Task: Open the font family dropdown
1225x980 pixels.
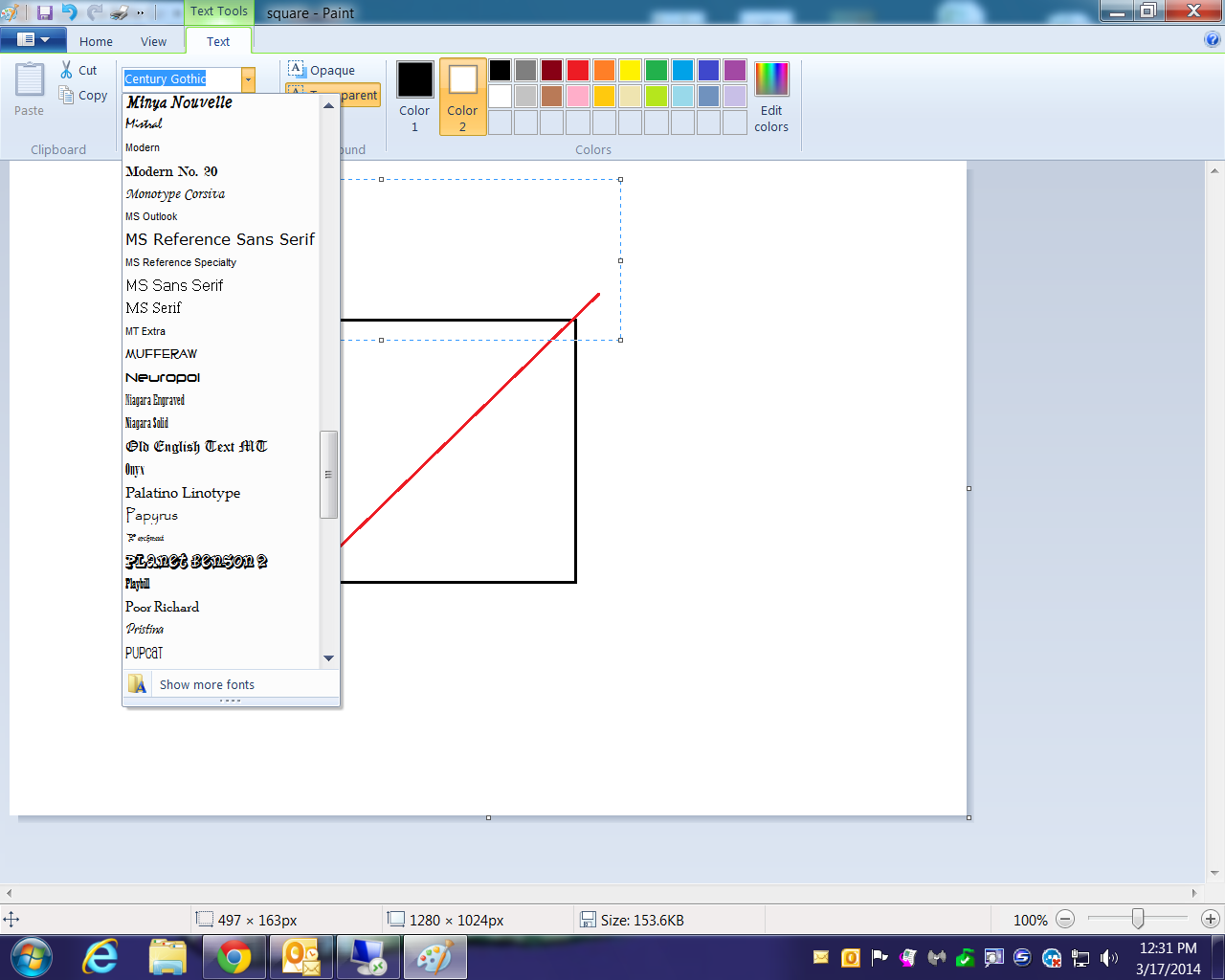Action: click(x=248, y=80)
